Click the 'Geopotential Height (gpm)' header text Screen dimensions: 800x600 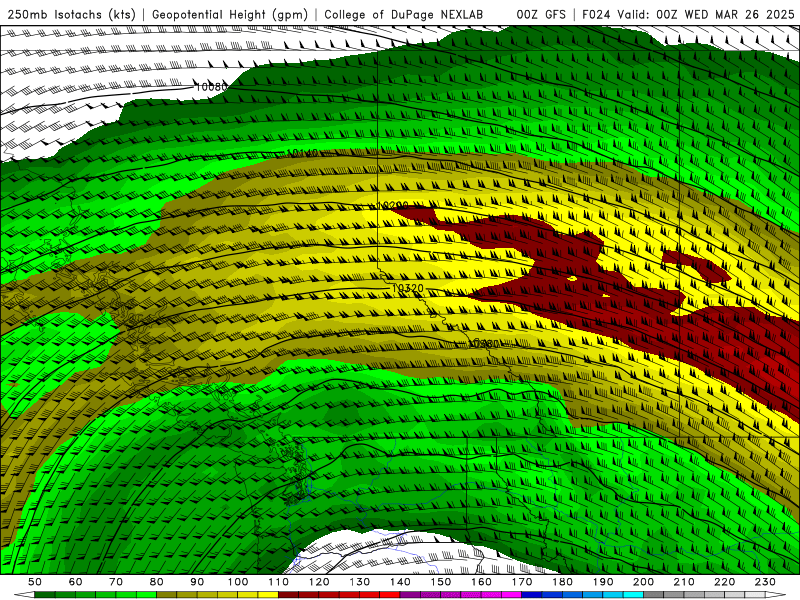coord(230,15)
